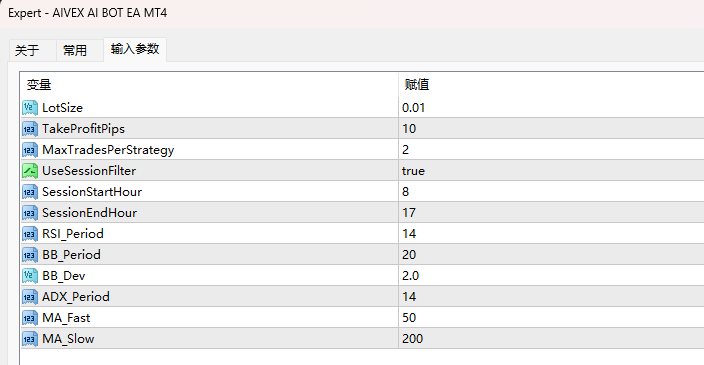Select the BB_Period variable row

point(362,255)
